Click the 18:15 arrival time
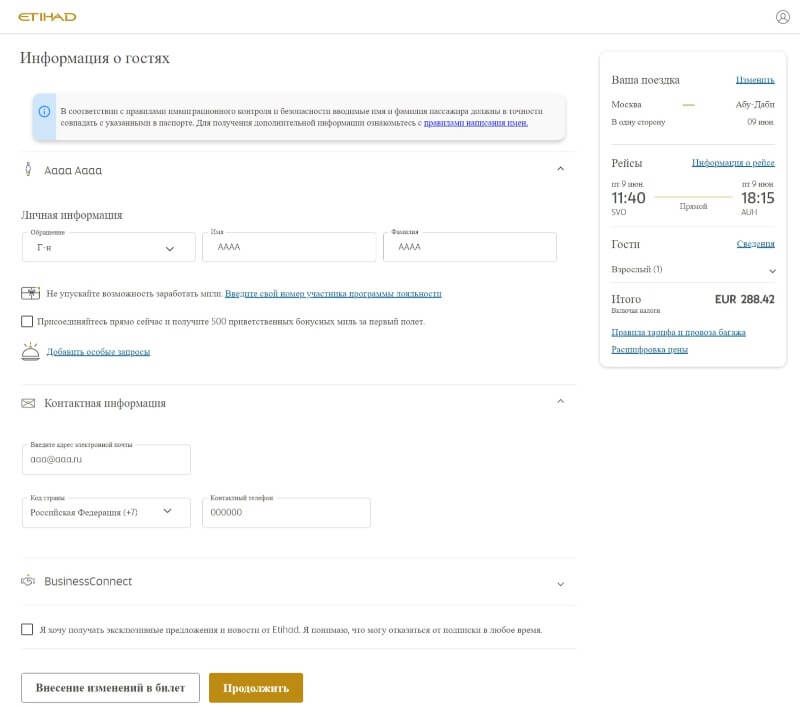Image resolution: width=800 pixels, height=706 pixels. click(758, 198)
